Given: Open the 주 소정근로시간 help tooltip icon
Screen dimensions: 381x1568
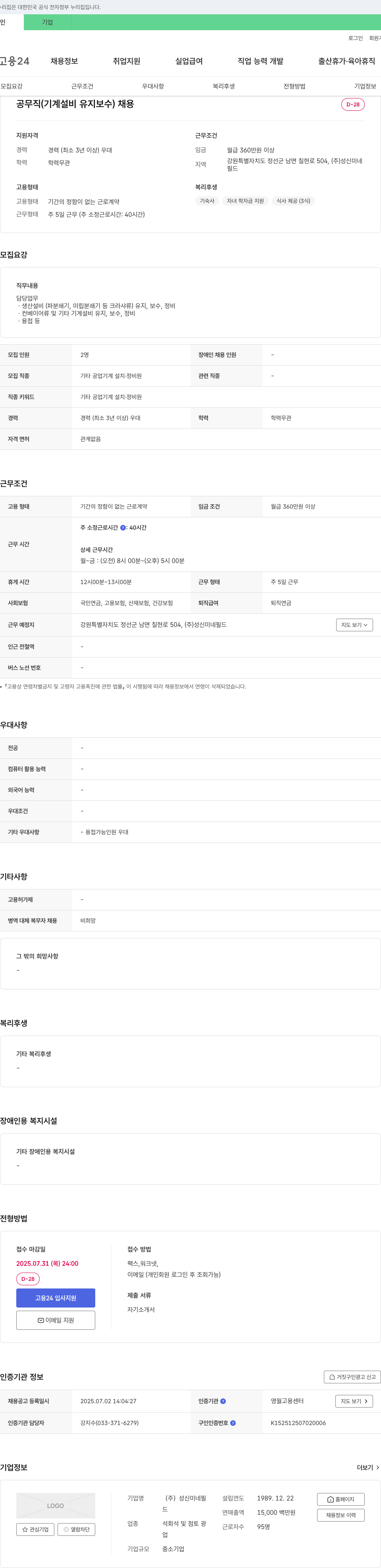Looking at the screenshot, I should pos(123,528).
